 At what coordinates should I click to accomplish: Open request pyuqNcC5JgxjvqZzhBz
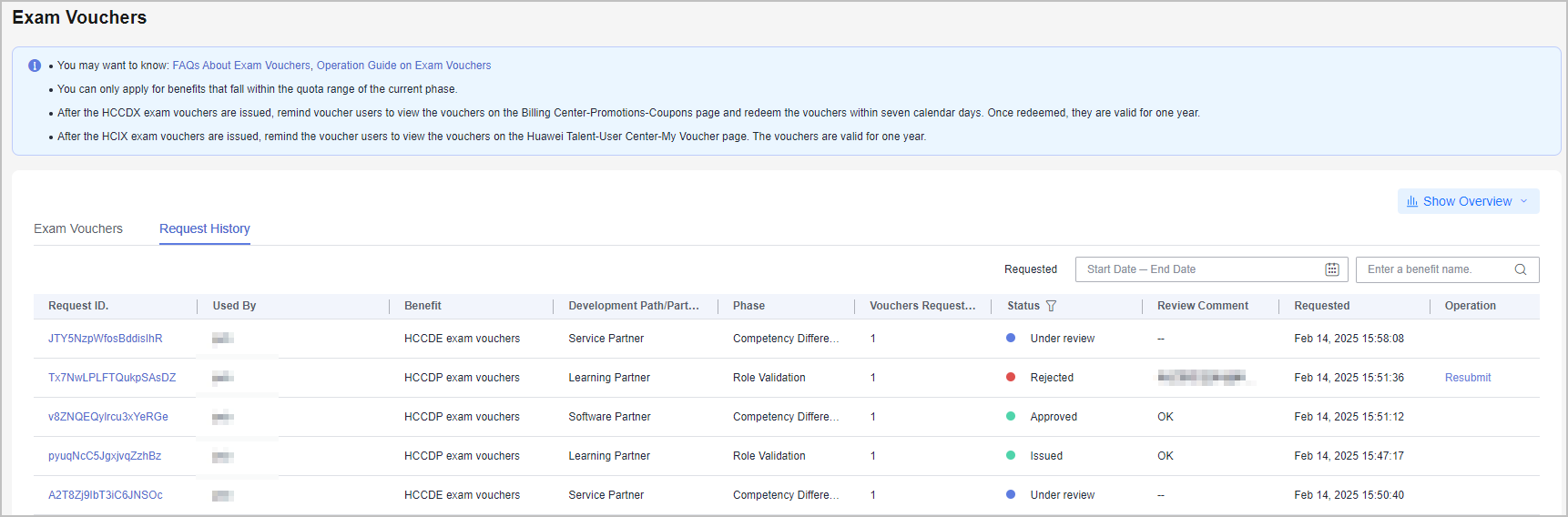click(105, 456)
